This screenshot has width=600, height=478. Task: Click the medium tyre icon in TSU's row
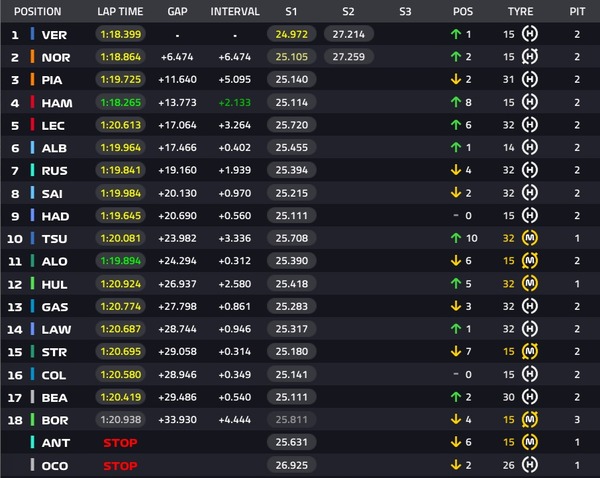[x=530, y=238]
